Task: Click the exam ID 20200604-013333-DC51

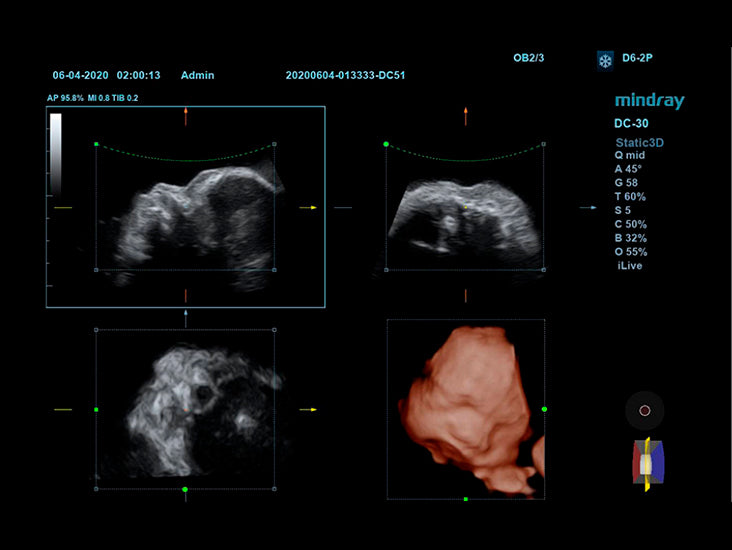Action: [345, 75]
